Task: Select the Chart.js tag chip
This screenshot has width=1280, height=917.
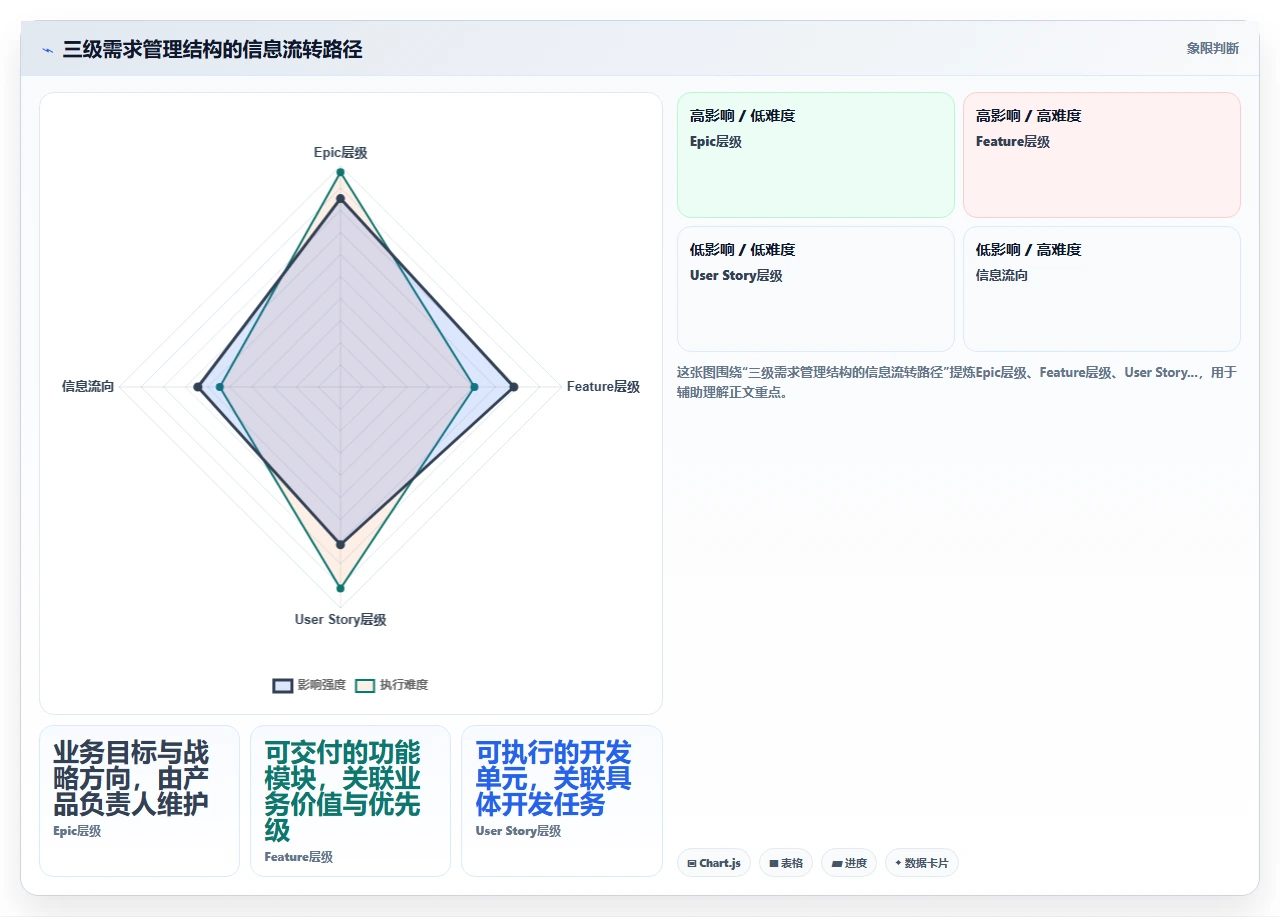Action: click(714, 863)
